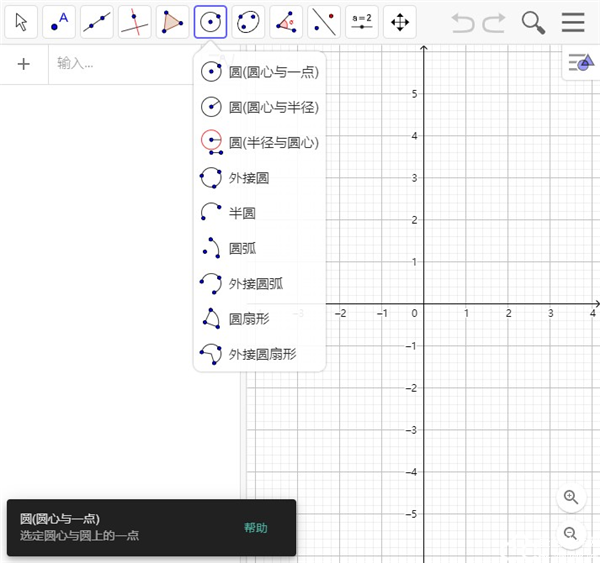The image size is (600, 563).
Task: Select the Perpendicular line tool
Action: (135, 21)
